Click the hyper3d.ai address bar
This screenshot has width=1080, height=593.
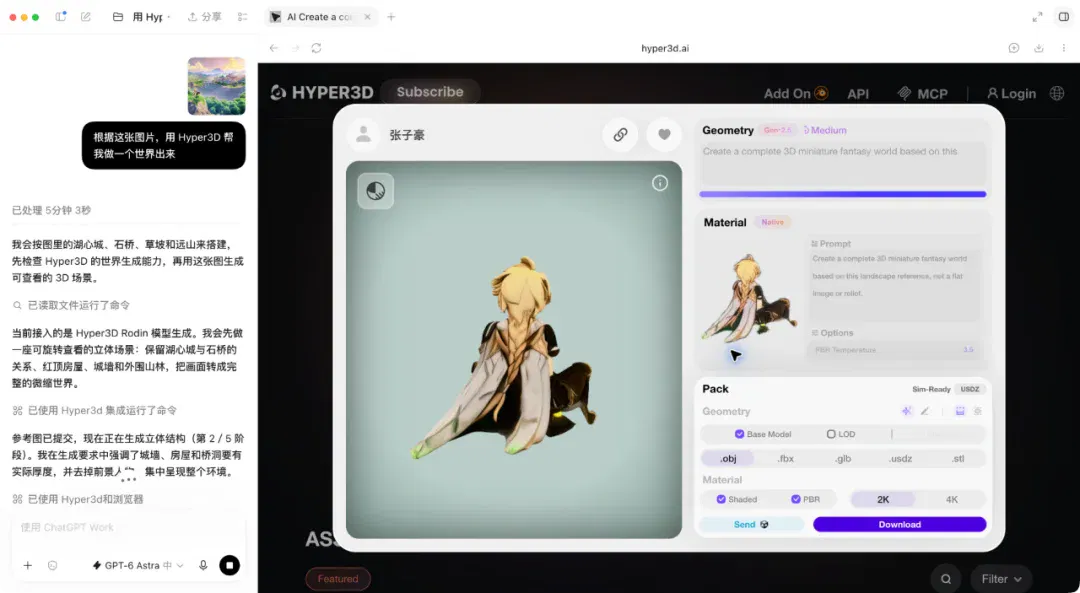click(x=665, y=48)
